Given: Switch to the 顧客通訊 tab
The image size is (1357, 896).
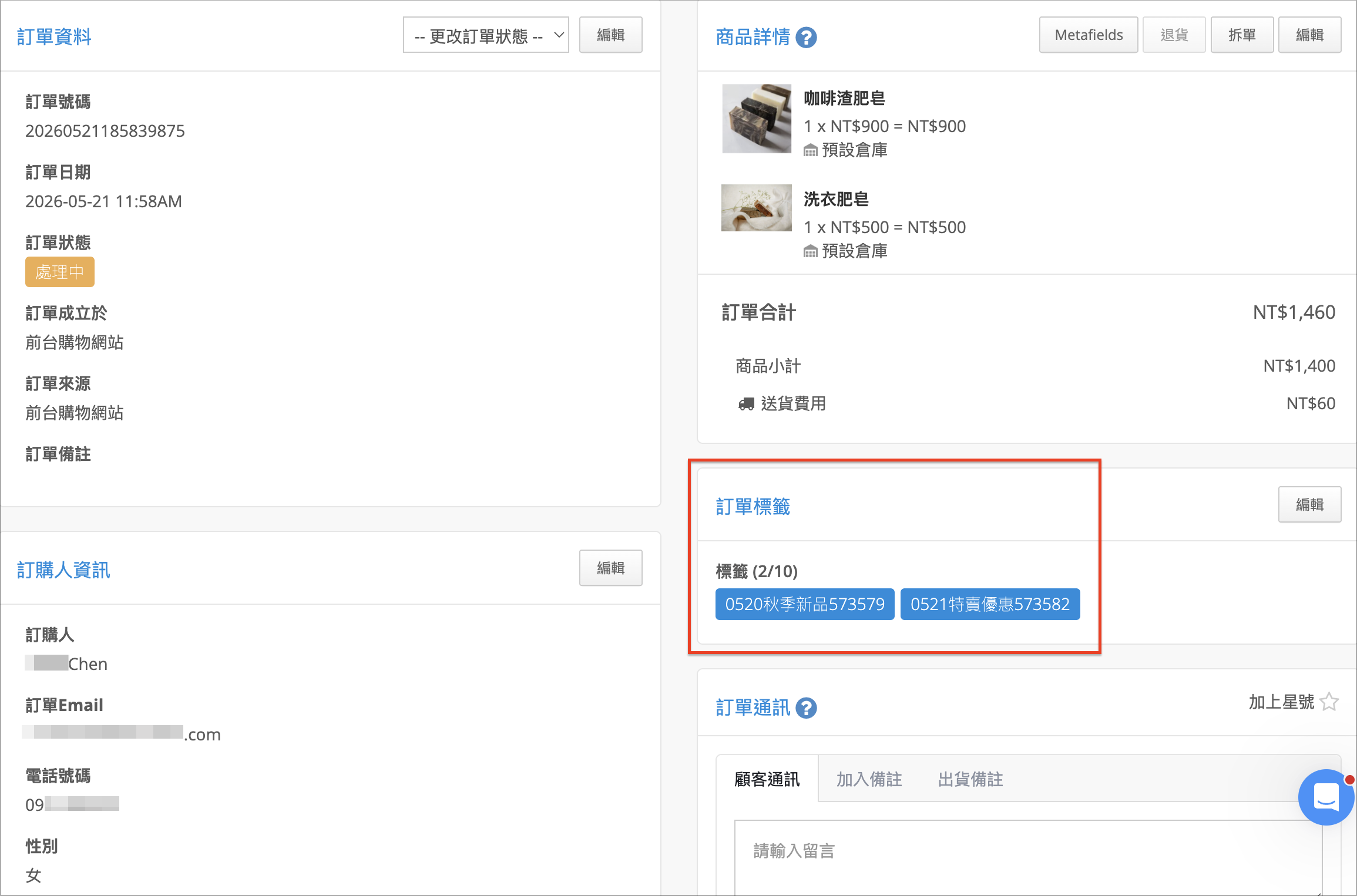Looking at the screenshot, I should pos(767,779).
